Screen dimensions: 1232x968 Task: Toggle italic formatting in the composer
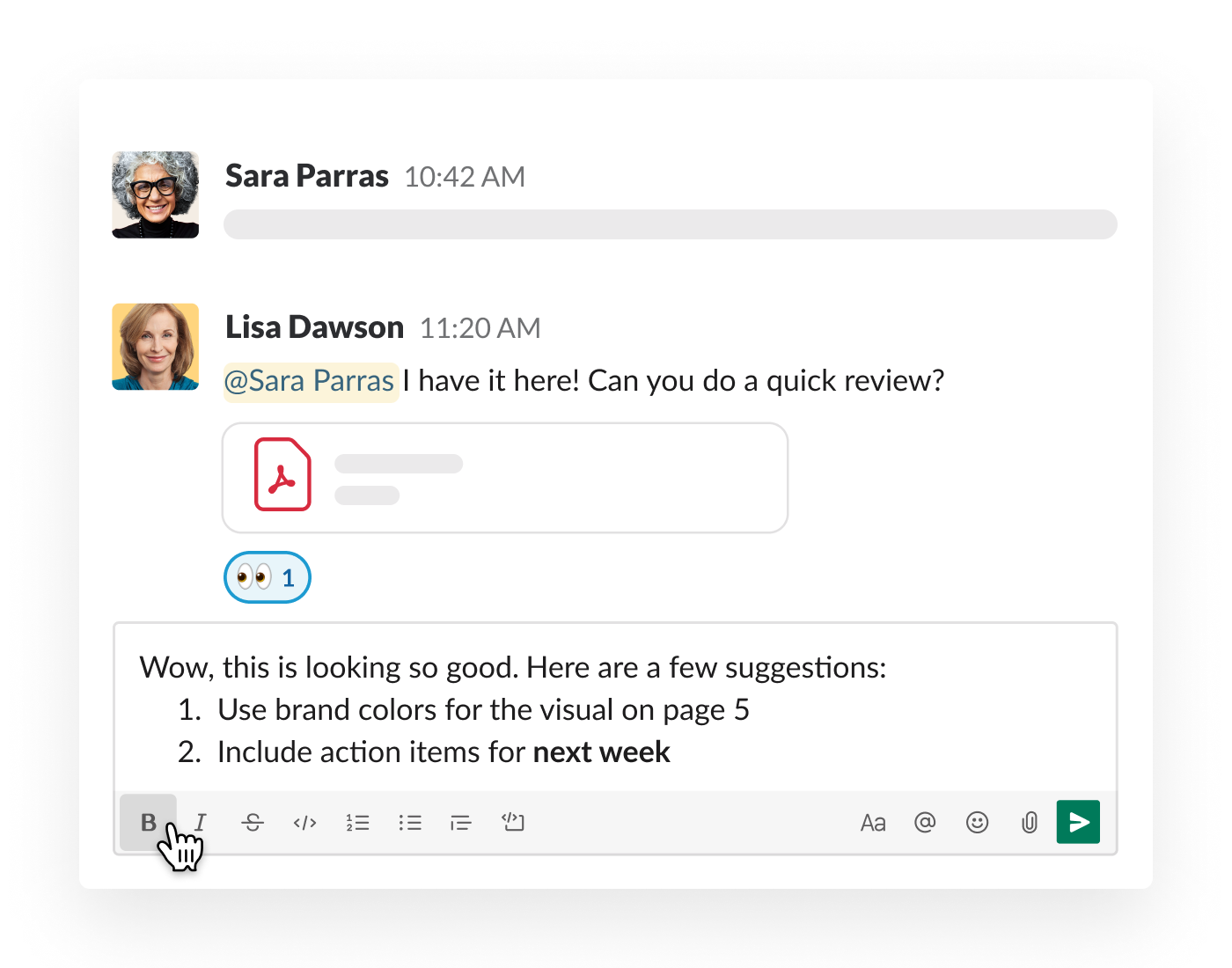point(201,823)
